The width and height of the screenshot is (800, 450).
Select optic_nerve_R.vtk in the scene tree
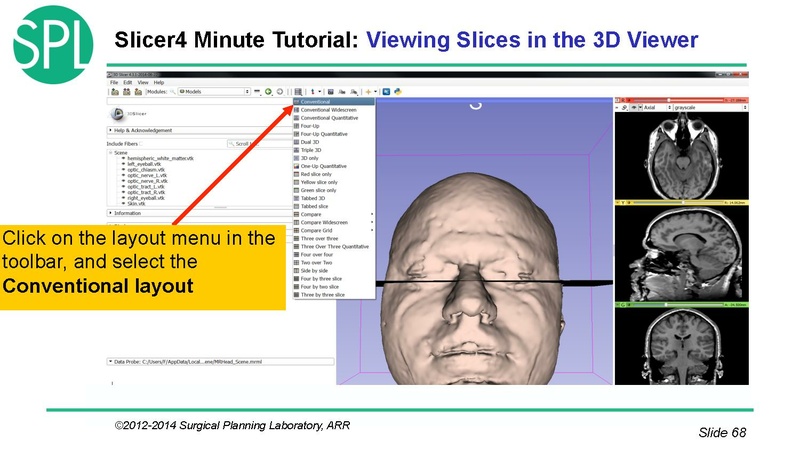click(147, 181)
